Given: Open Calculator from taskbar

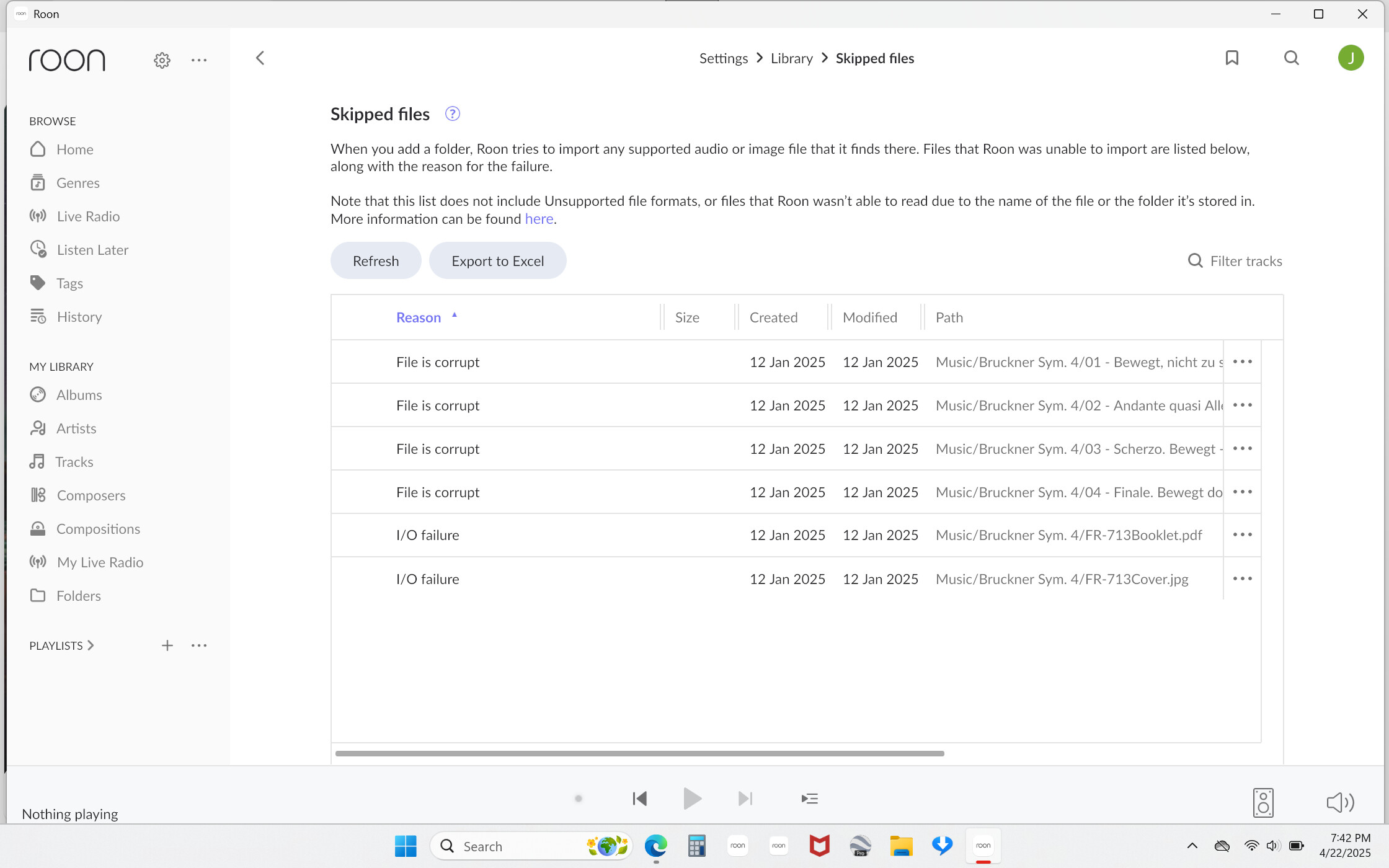Looking at the screenshot, I should pos(696,846).
